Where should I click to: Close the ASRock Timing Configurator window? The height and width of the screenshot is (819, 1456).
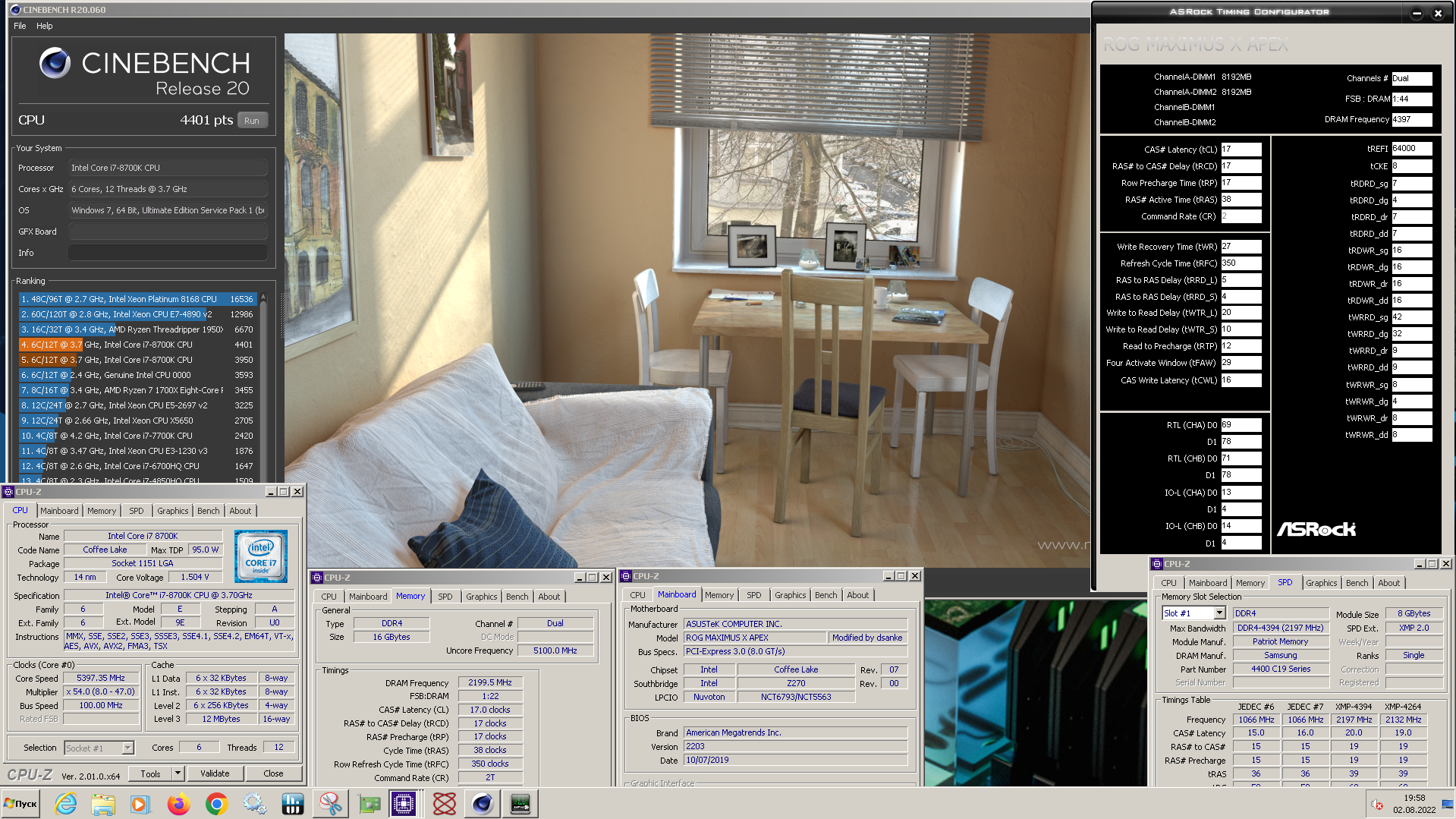coord(1438,13)
